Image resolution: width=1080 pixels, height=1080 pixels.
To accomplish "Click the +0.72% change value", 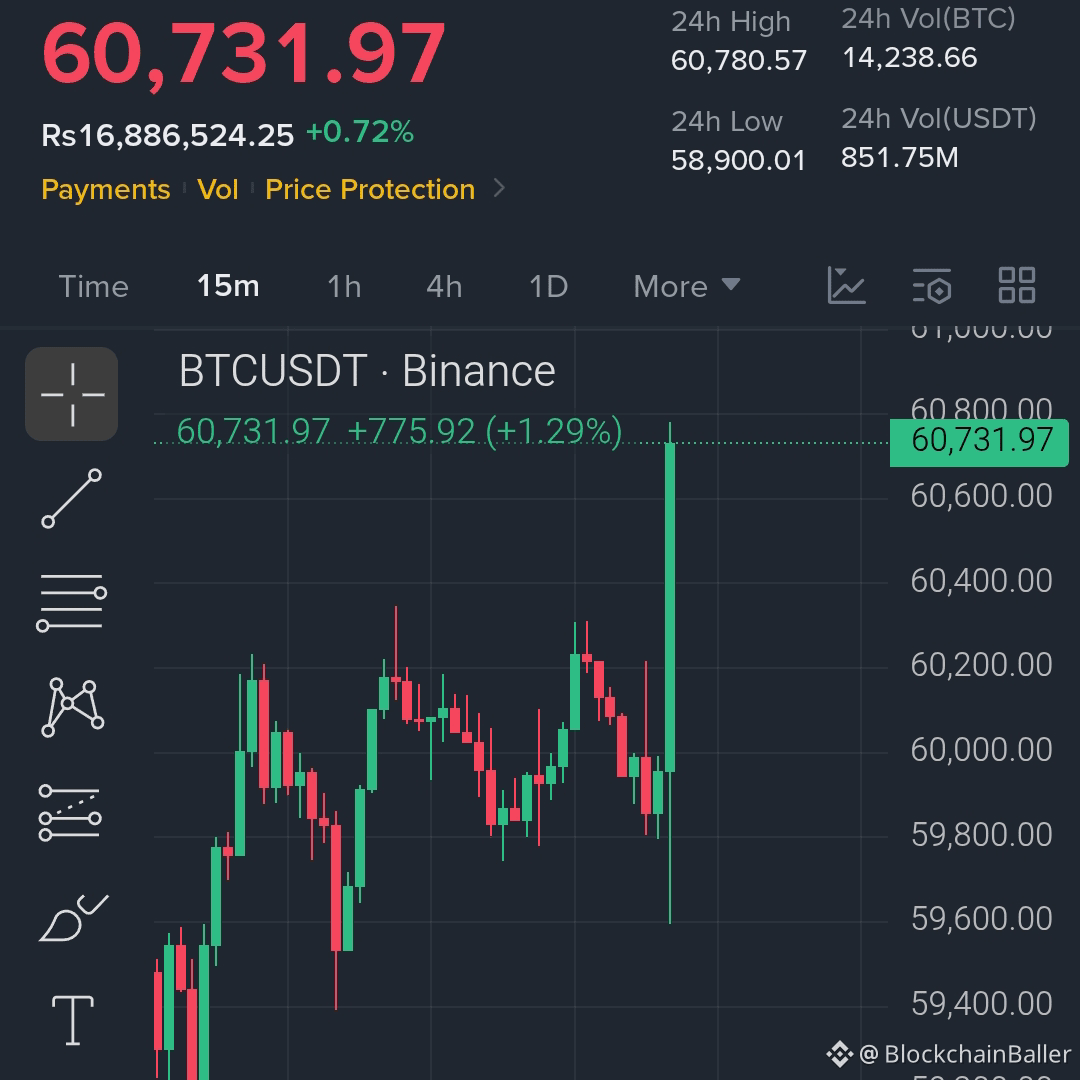I will click(360, 132).
